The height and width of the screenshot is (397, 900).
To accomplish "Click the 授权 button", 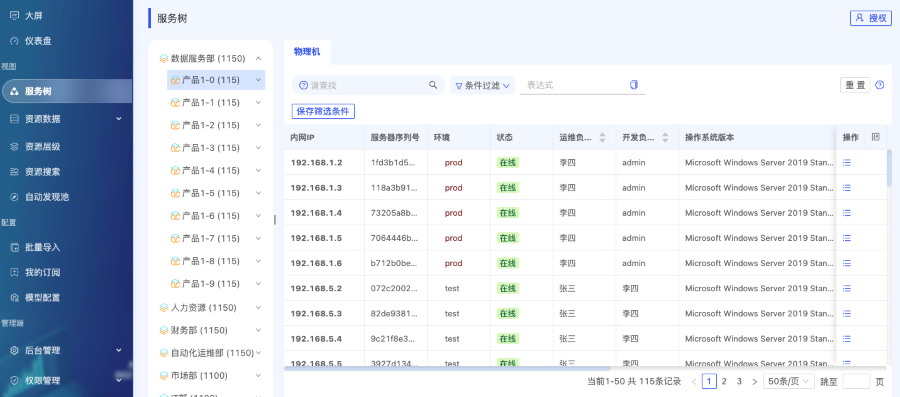I will pyautogui.click(x=871, y=18).
